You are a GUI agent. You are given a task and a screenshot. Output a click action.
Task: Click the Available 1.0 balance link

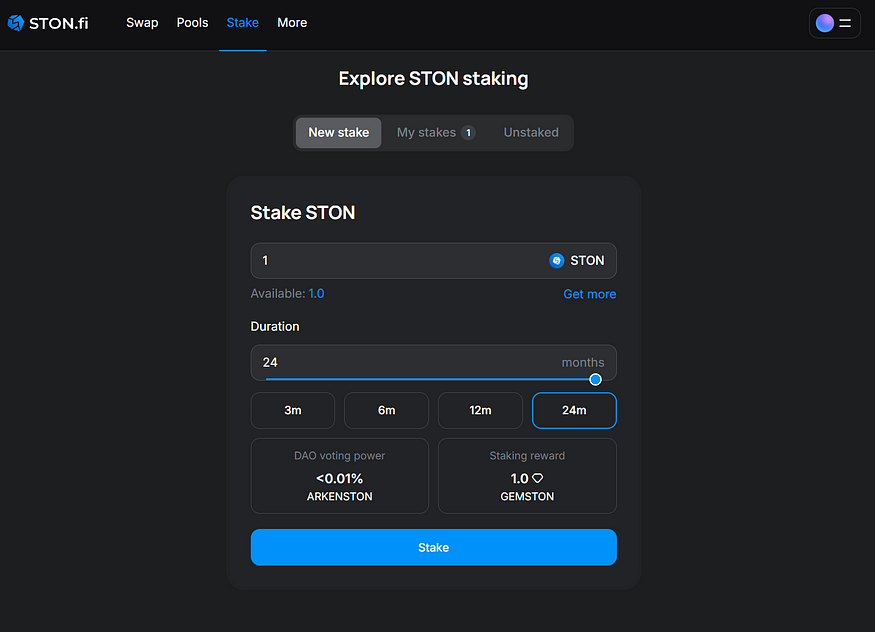click(x=316, y=294)
